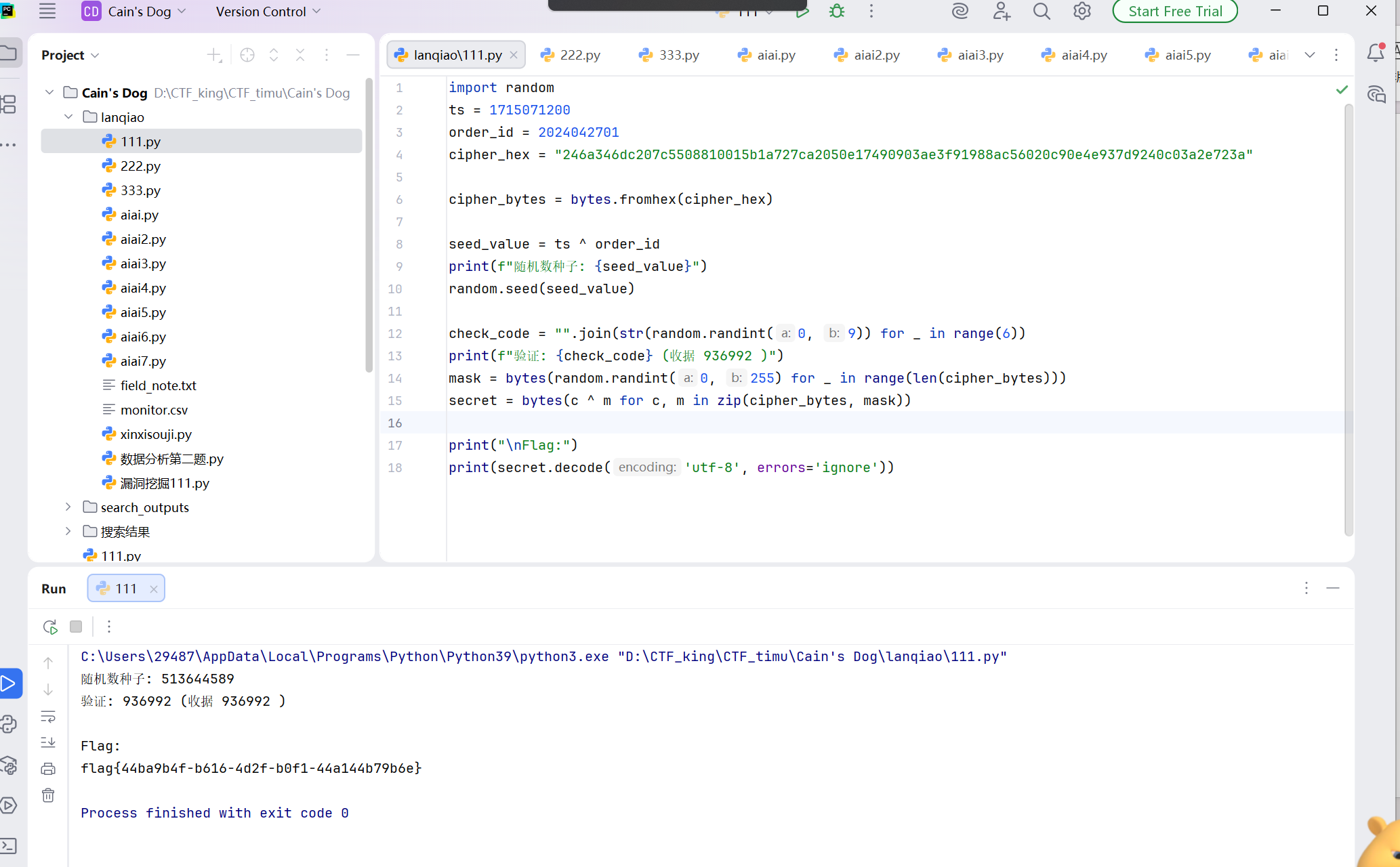The image size is (1400, 867).
Task: Click the Debug bug icon in toolbar
Action: pos(837,11)
